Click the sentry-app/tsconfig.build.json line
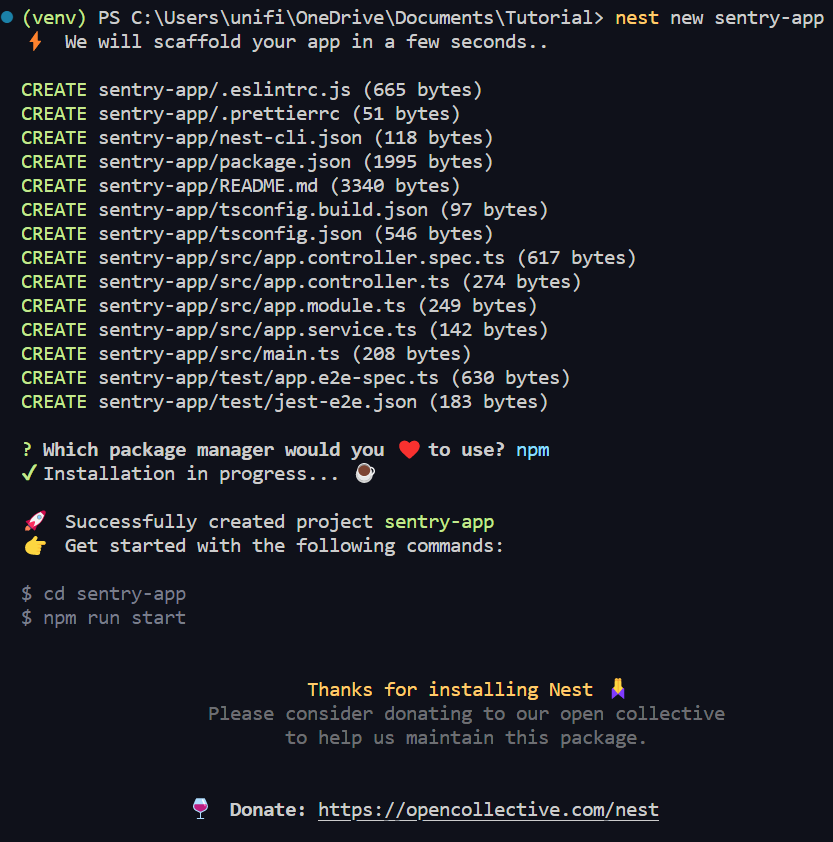 pyautogui.click(x=285, y=210)
